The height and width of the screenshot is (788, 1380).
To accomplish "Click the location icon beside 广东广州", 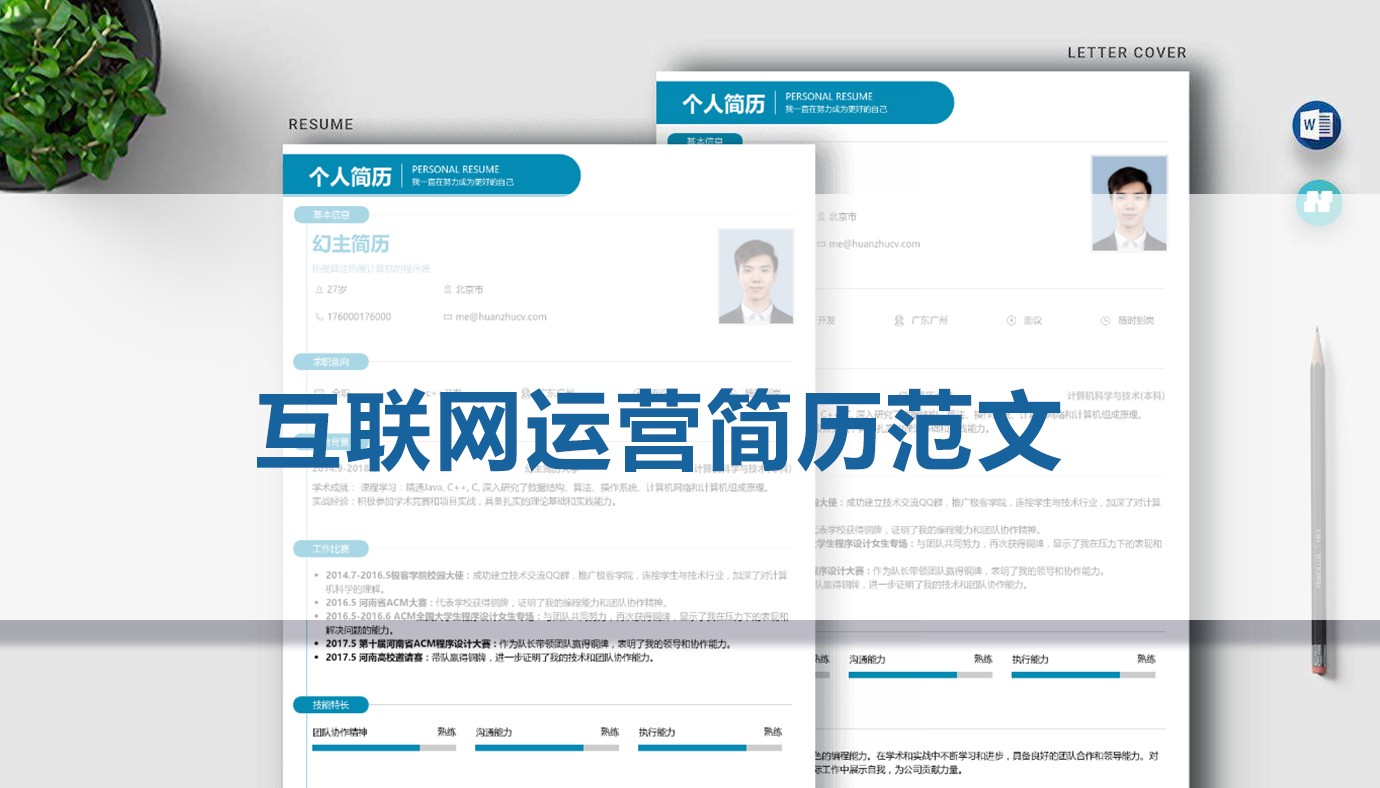I will coord(899,321).
